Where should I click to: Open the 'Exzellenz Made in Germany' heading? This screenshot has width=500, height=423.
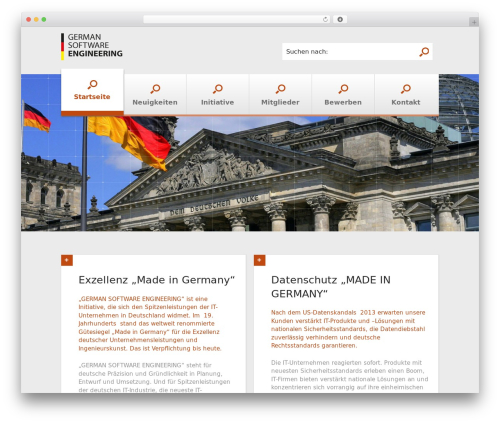[x=157, y=280]
